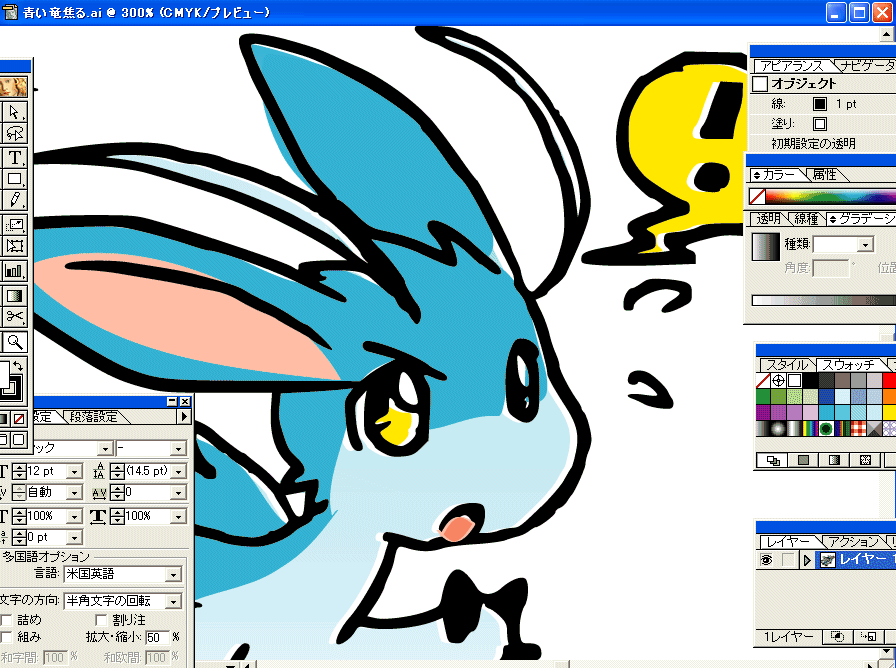Click the None box in Color panel
The height and width of the screenshot is (668, 896).
point(757,197)
